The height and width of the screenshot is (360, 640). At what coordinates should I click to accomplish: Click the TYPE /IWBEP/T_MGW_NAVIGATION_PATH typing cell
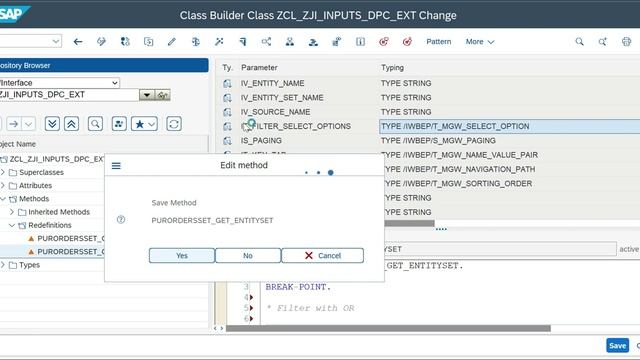(x=459, y=169)
